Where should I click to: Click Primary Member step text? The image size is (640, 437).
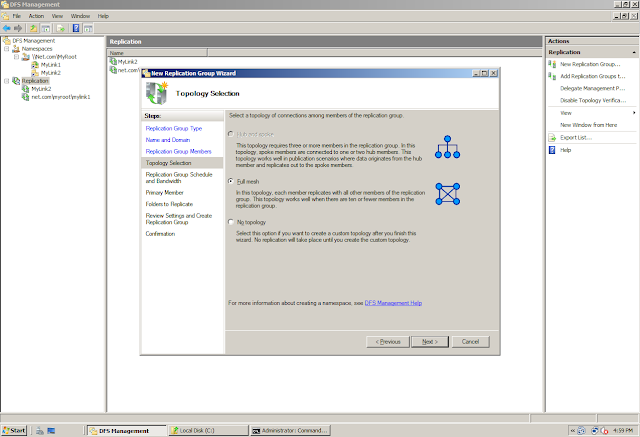tap(164, 193)
